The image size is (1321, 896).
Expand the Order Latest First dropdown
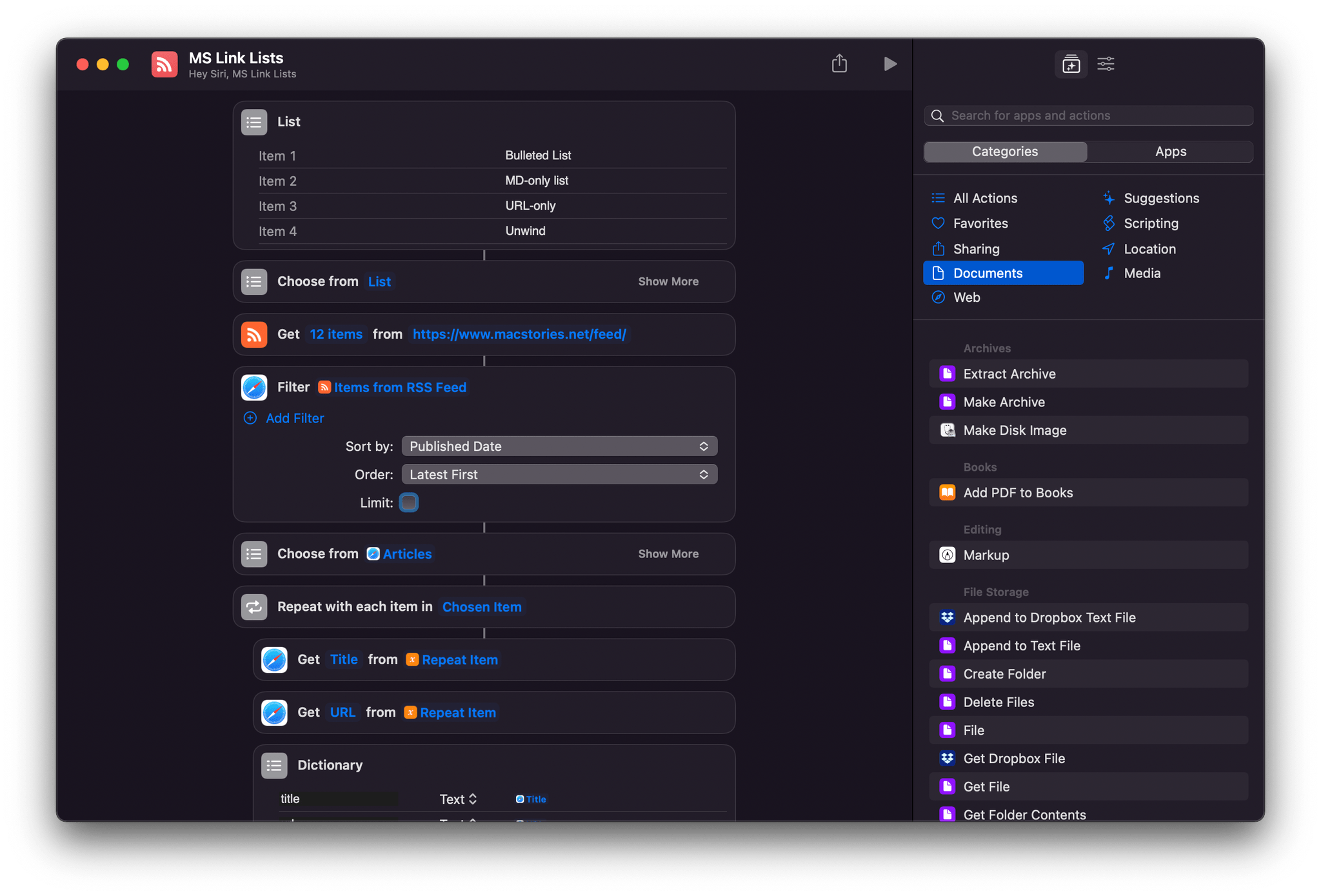[557, 474]
